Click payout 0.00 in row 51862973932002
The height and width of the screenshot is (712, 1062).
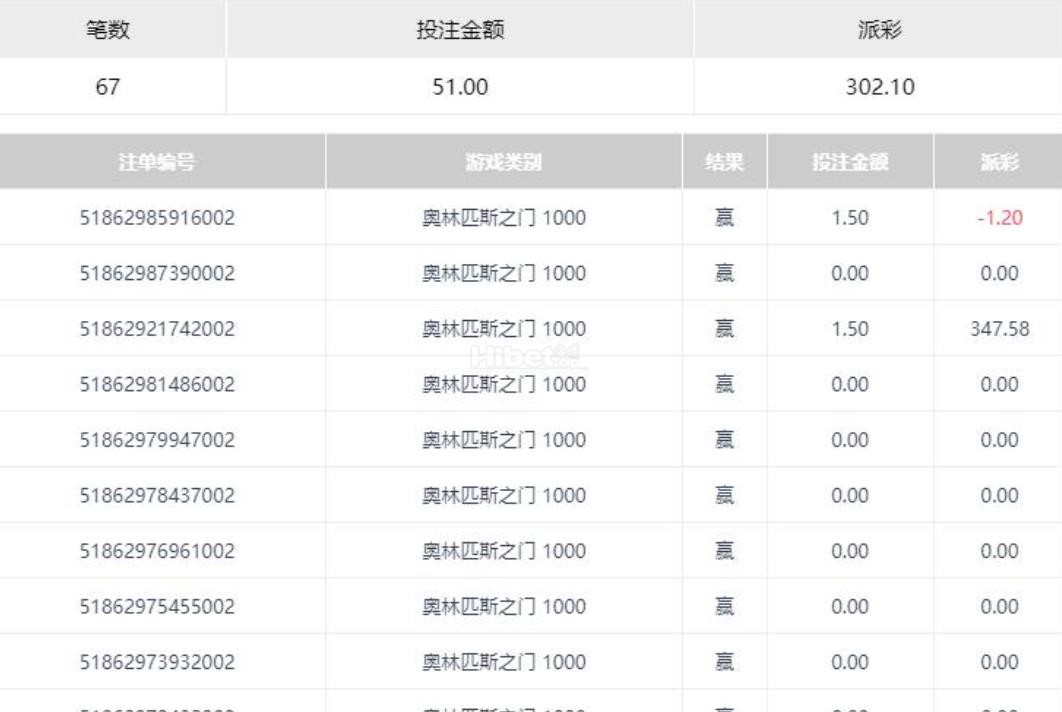click(x=1000, y=662)
